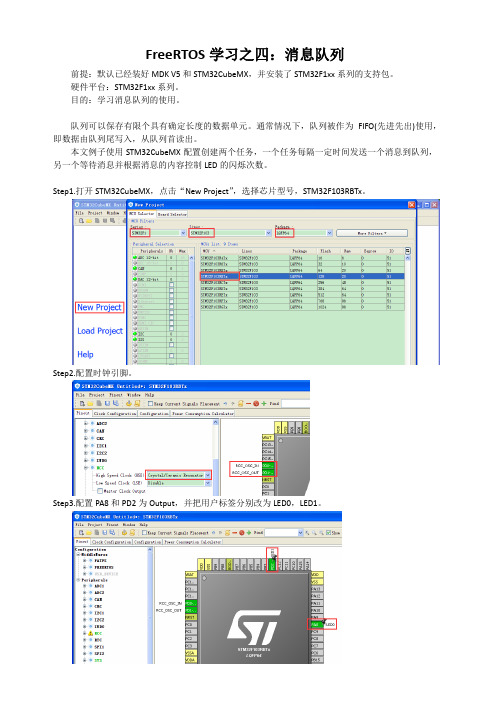The image size is (496, 702).
Task: Open Pinout menu in Step 2 window
Action: (115, 395)
